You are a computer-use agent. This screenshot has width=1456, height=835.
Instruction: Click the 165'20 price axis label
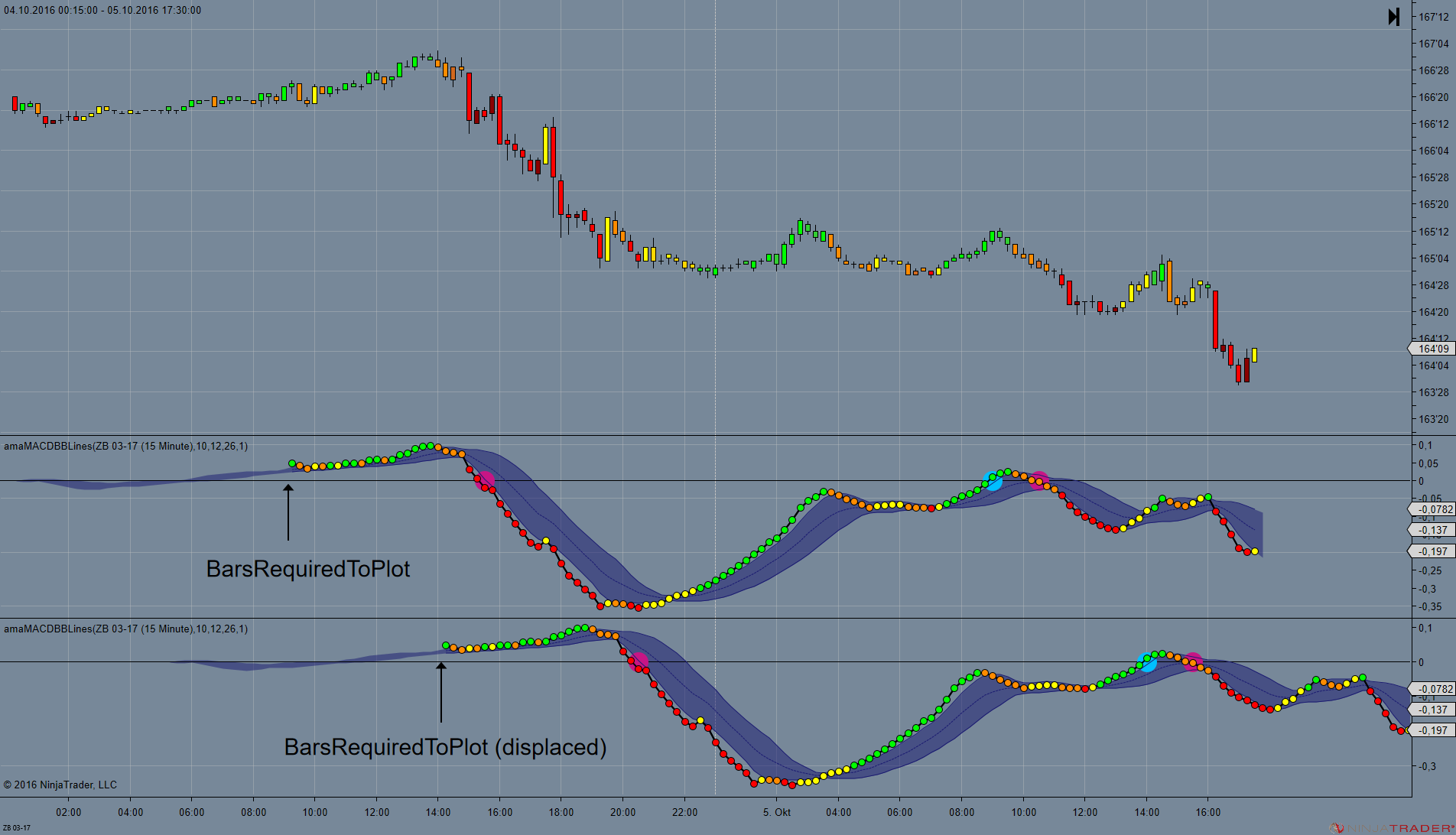pos(1434,204)
